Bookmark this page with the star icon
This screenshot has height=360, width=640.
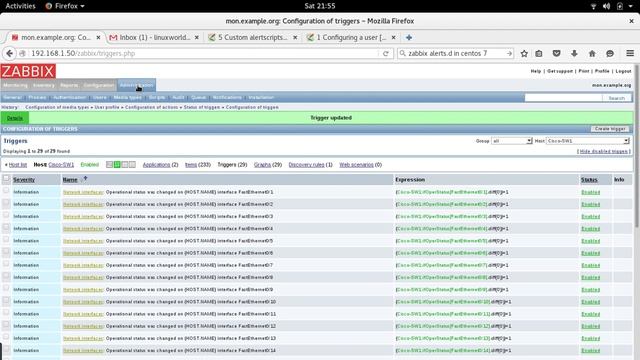pos(524,53)
